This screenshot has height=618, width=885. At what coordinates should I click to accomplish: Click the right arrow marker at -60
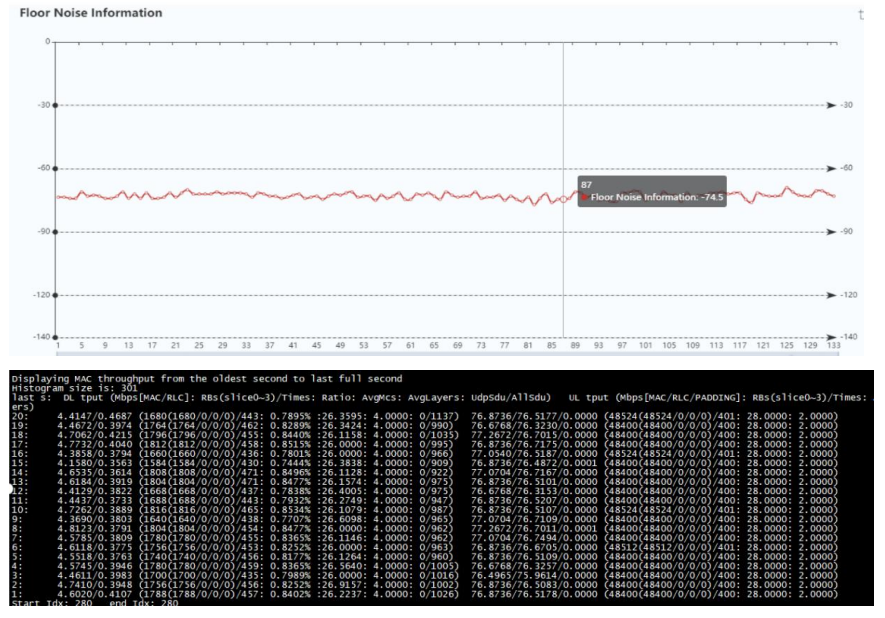click(830, 168)
